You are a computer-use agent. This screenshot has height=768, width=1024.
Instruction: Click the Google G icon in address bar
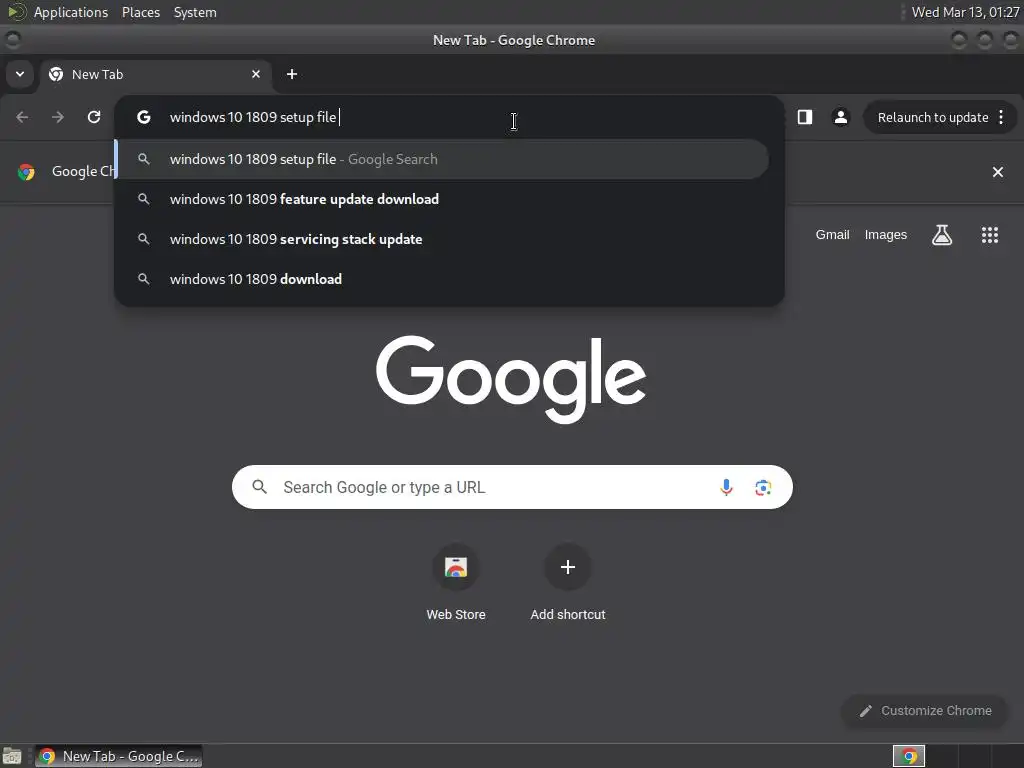(144, 117)
